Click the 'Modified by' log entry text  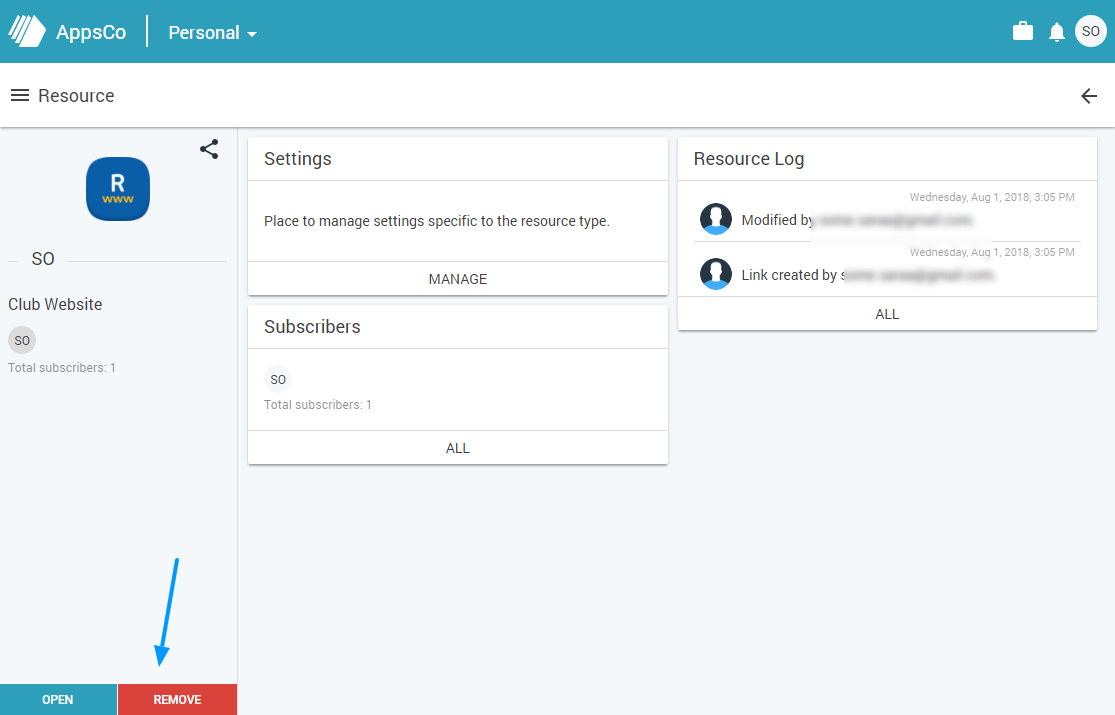(x=857, y=221)
